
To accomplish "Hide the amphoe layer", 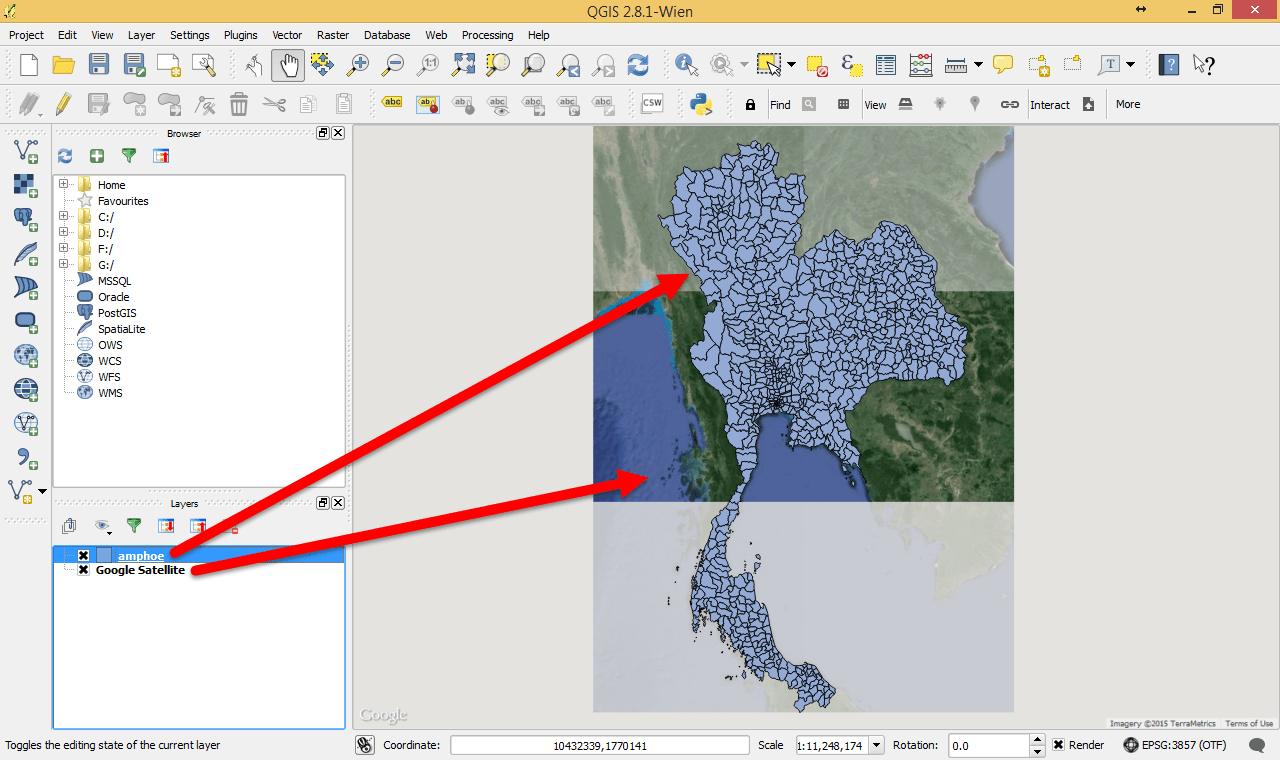I will [x=83, y=555].
